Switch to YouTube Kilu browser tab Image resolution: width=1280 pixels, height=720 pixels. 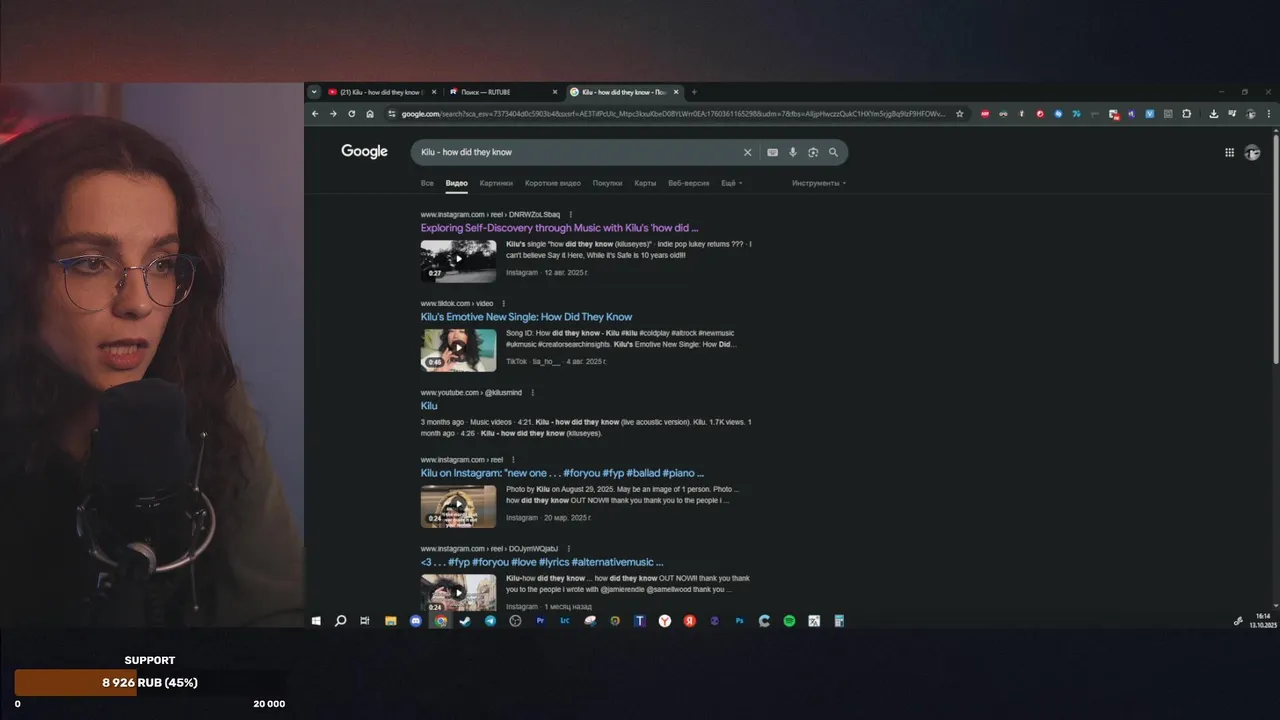(x=382, y=92)
